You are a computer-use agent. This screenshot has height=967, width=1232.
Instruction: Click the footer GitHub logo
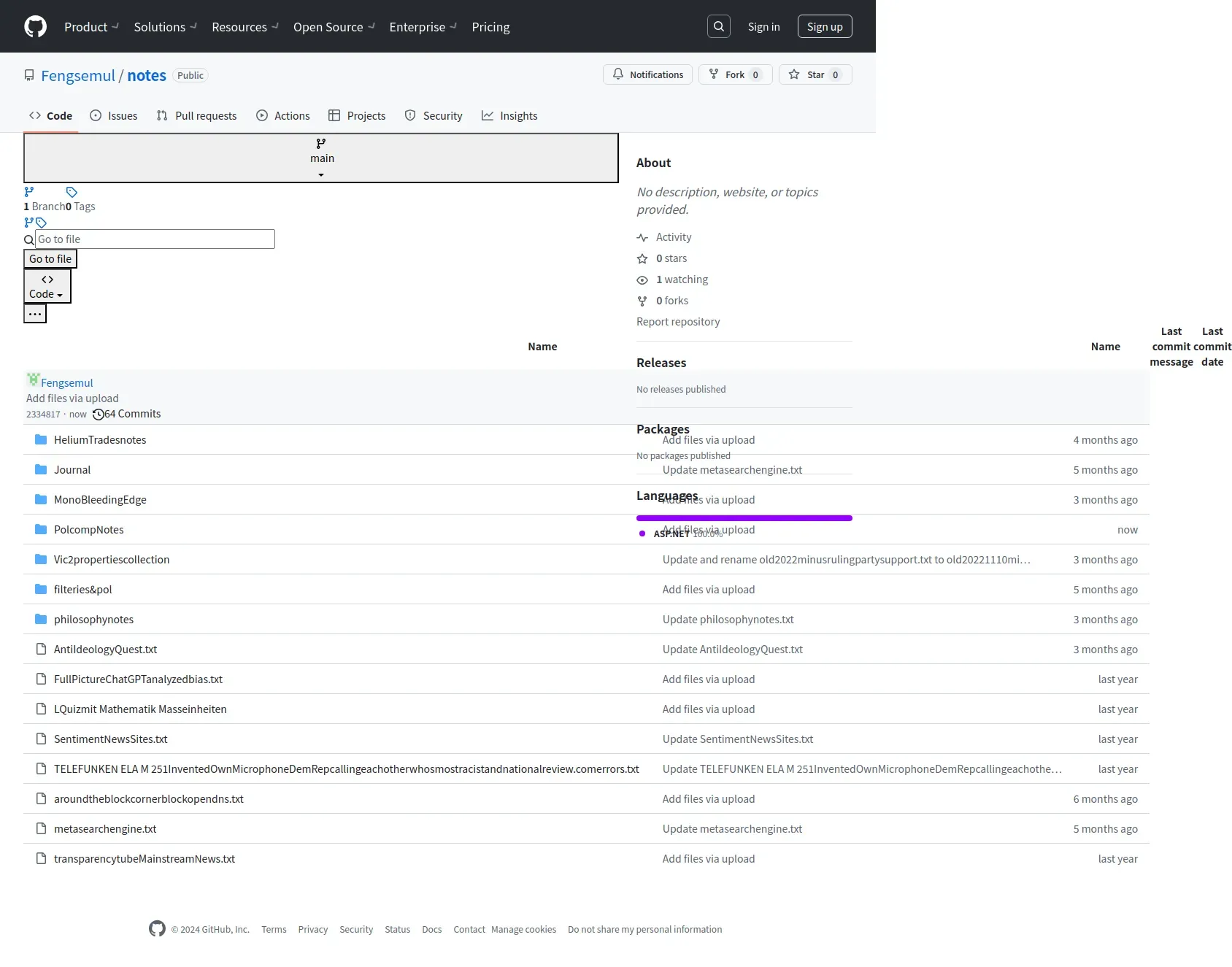pos(157,928)
